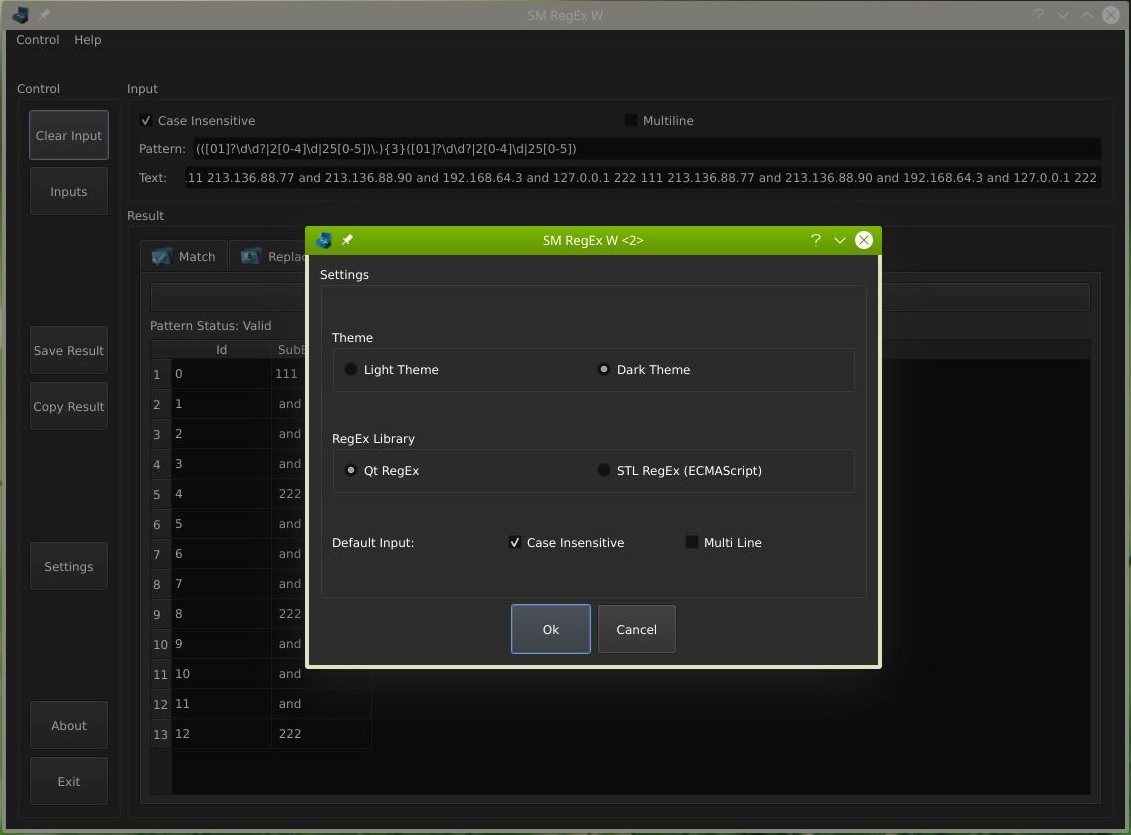Toggle the pin icon in the Settings dialog title bar
Viewport: 1131px width, 835px height.
pyautogui.click(x=347, y=240)
